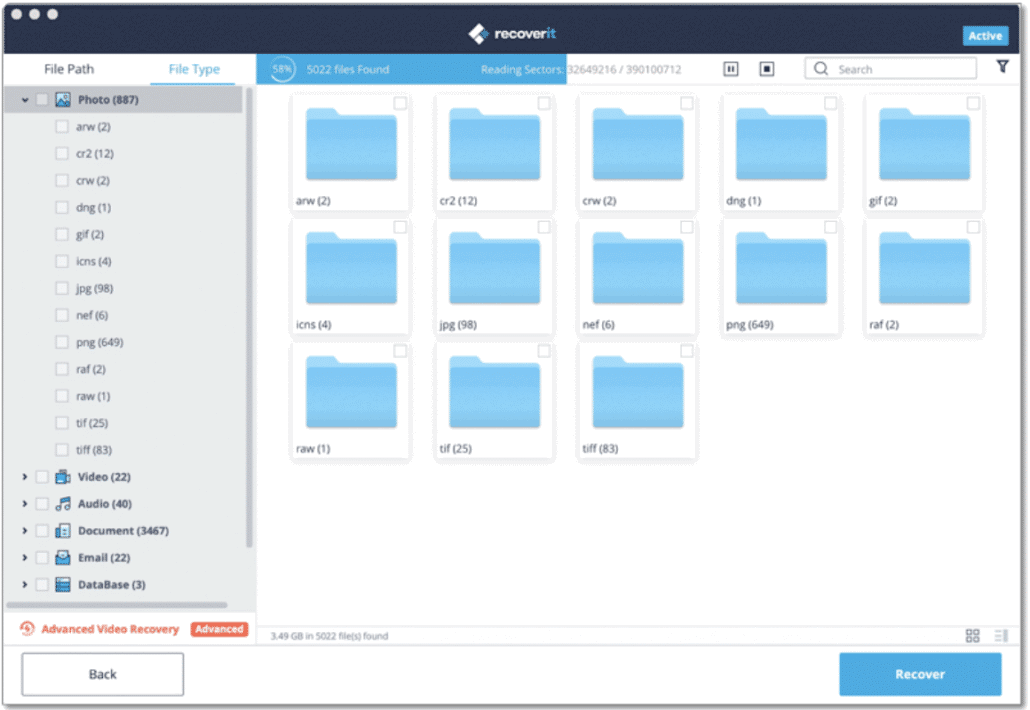Switch to grid view icon
The width and height of the screenshot is (1030, 710).
tap(972, 636)
